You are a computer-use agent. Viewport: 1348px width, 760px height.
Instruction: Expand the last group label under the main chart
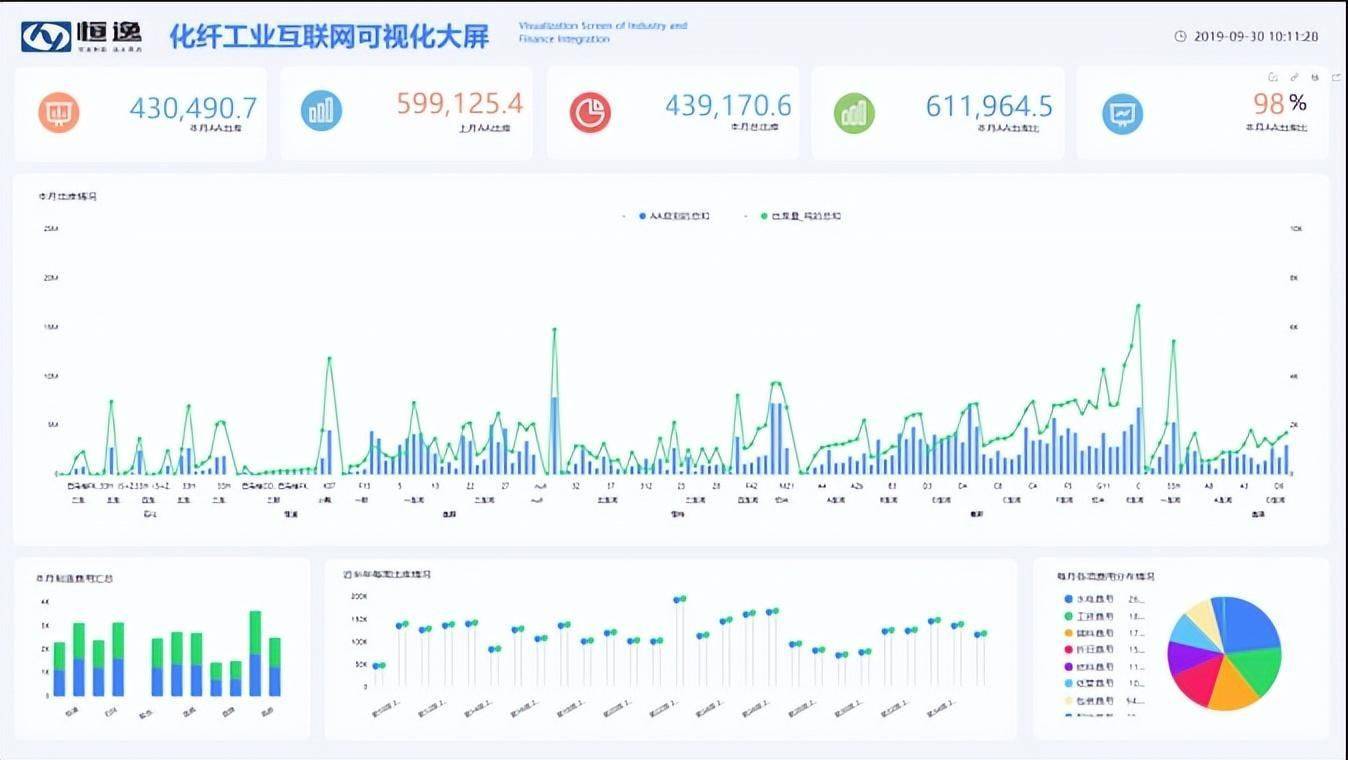coord(1259,512)
